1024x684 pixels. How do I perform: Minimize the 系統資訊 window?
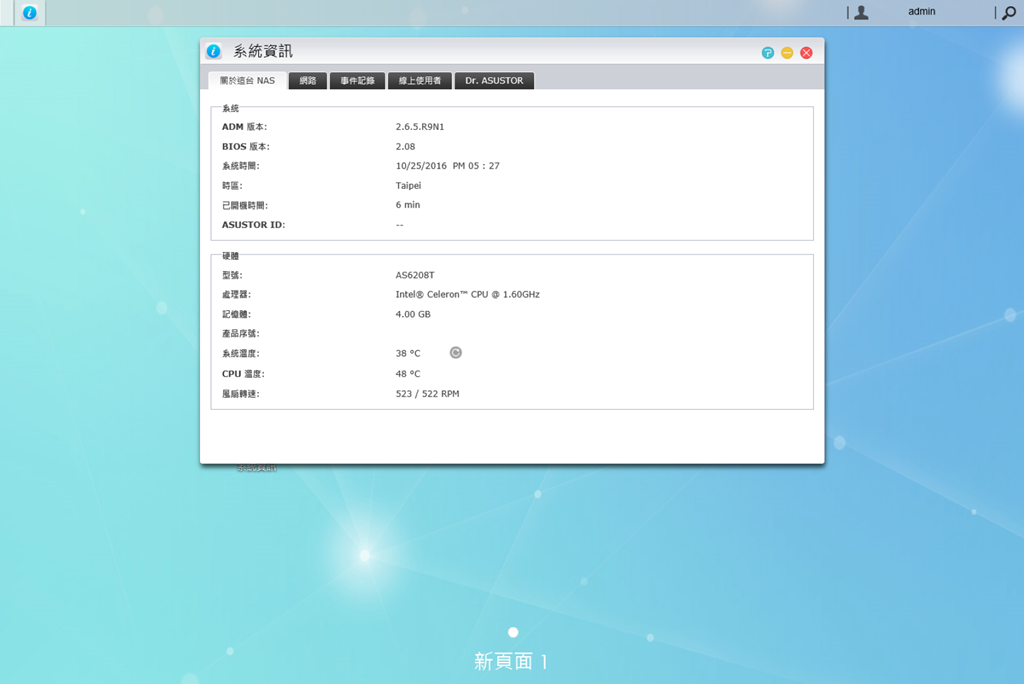[x=787, y=53]
